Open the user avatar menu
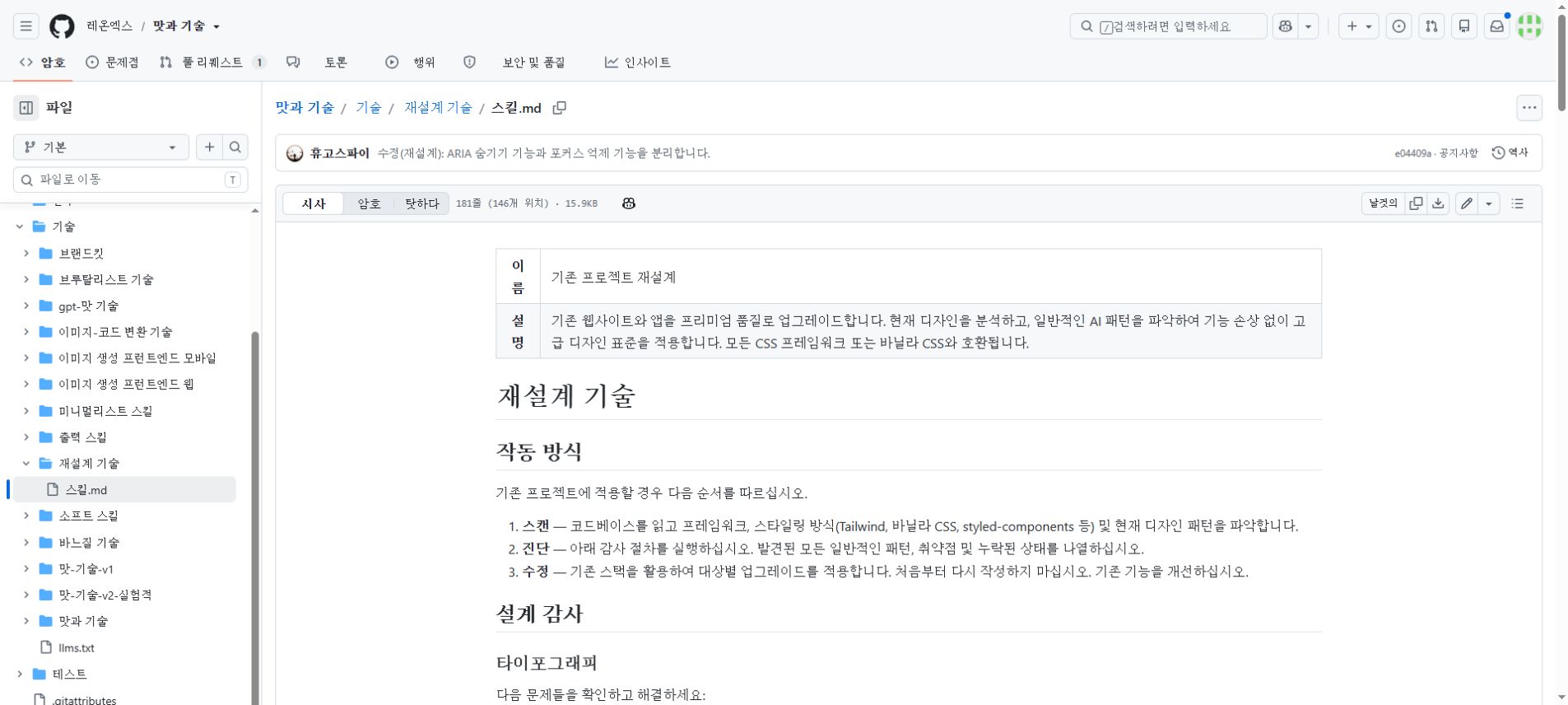 [x=1530, y=26]
